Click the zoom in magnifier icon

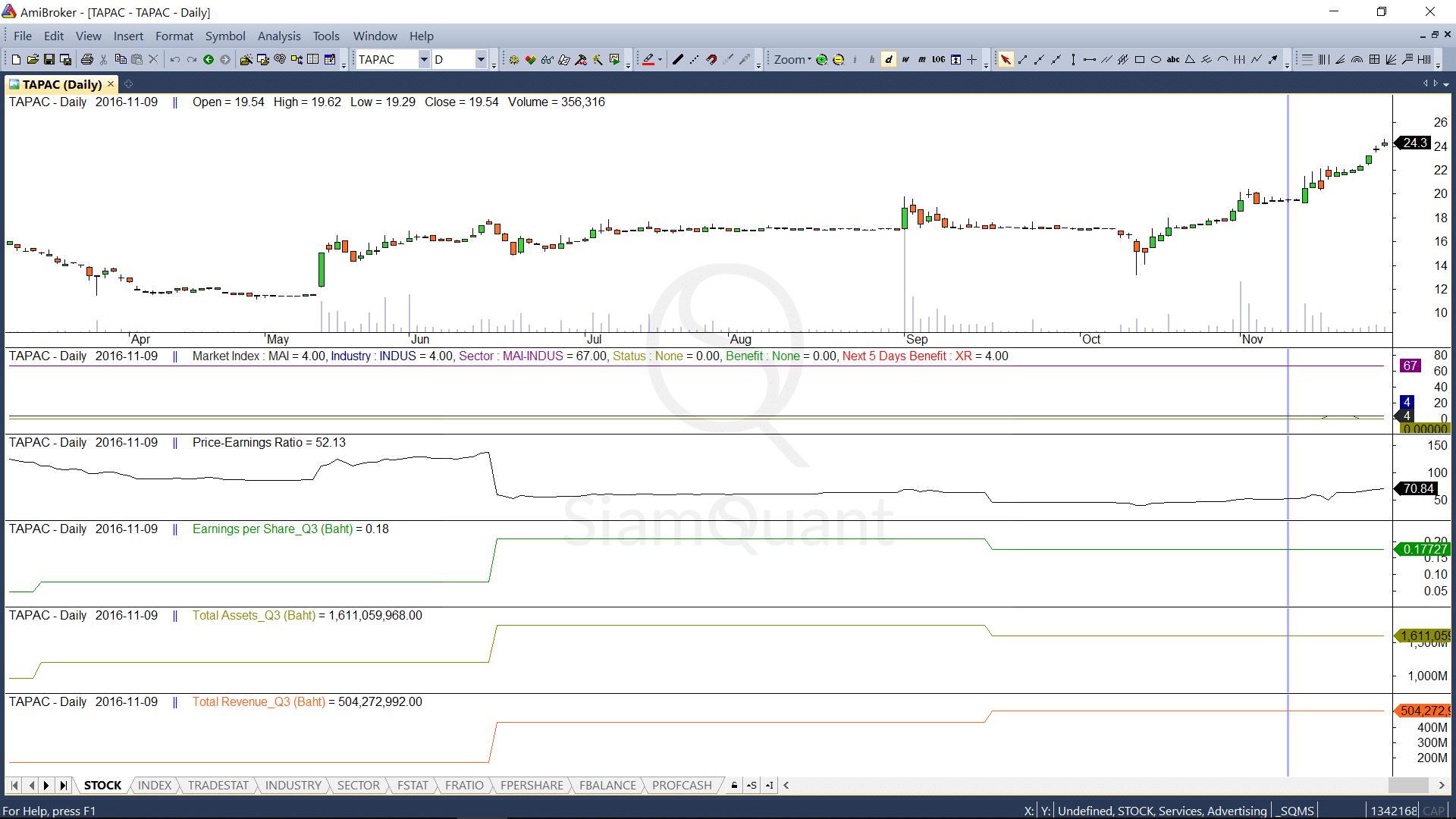coord(821,59)
